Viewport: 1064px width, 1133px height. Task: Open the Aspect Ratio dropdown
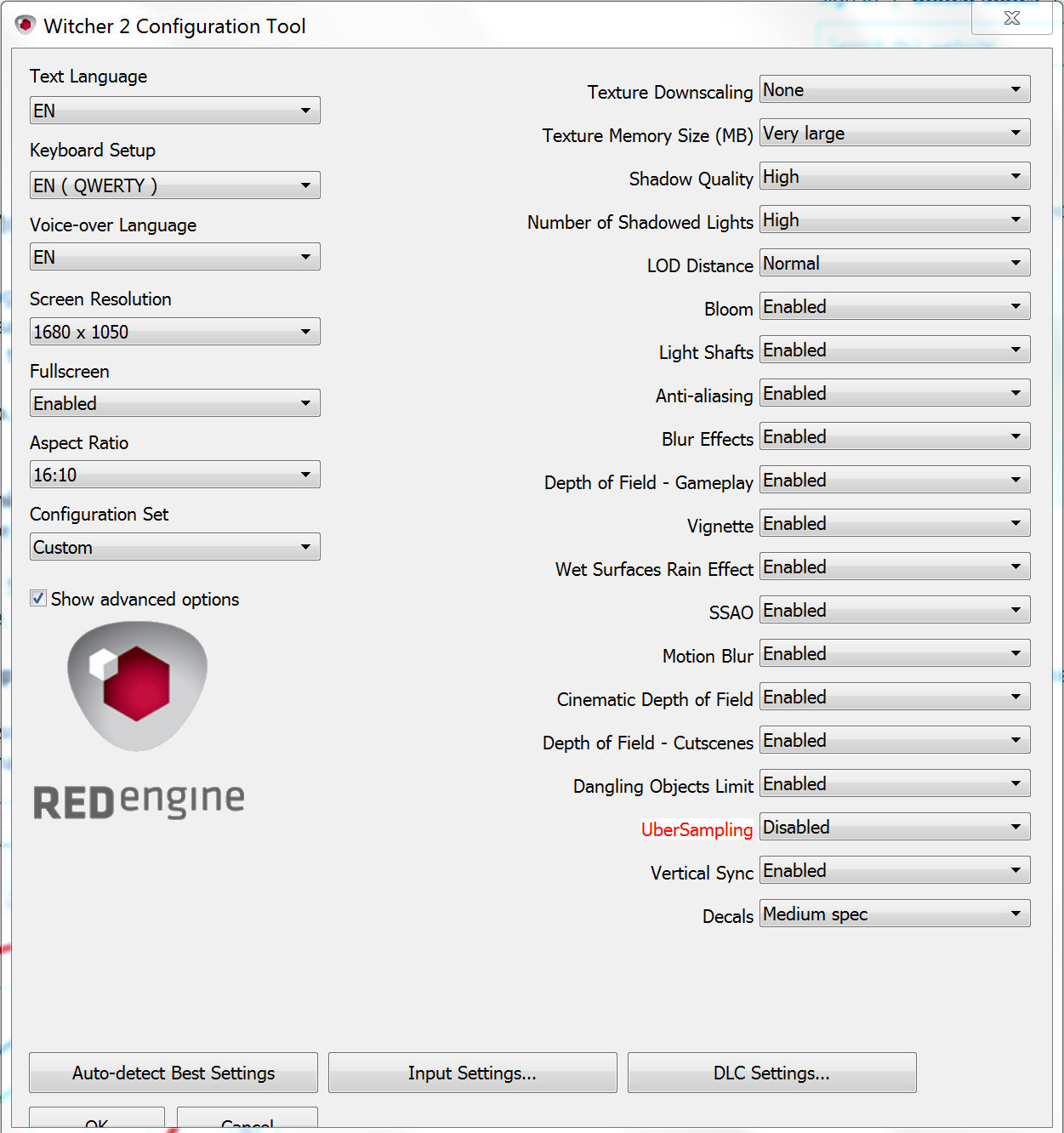pyautogui.click(x=175, y=475)
